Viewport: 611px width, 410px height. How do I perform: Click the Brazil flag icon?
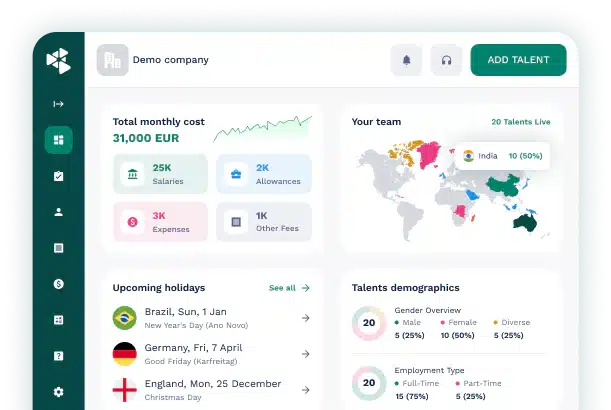tap(125, 318)
